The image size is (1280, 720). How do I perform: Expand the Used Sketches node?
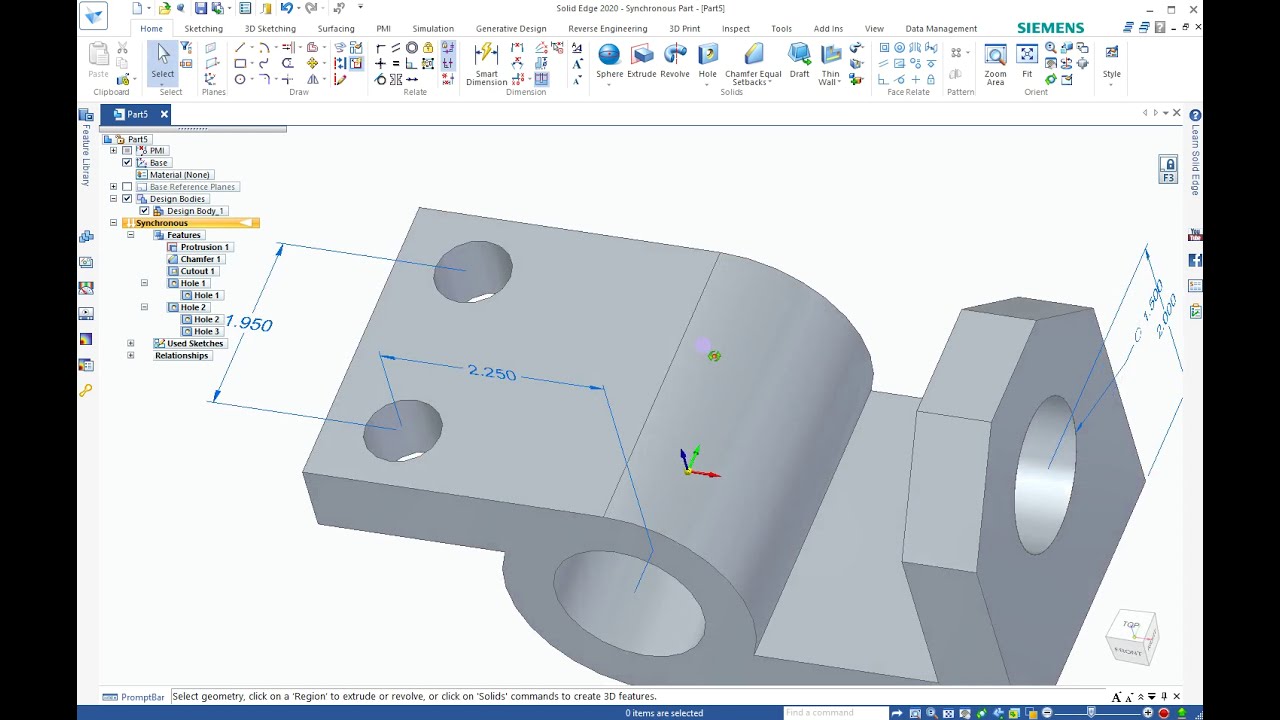pos(130,343)
